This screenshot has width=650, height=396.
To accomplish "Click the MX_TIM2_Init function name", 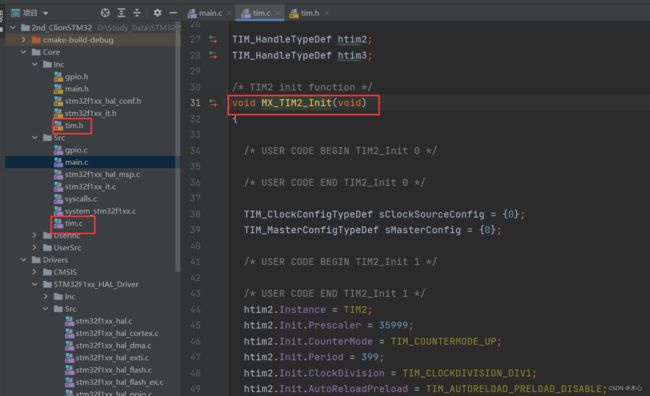I will (296, 103).
